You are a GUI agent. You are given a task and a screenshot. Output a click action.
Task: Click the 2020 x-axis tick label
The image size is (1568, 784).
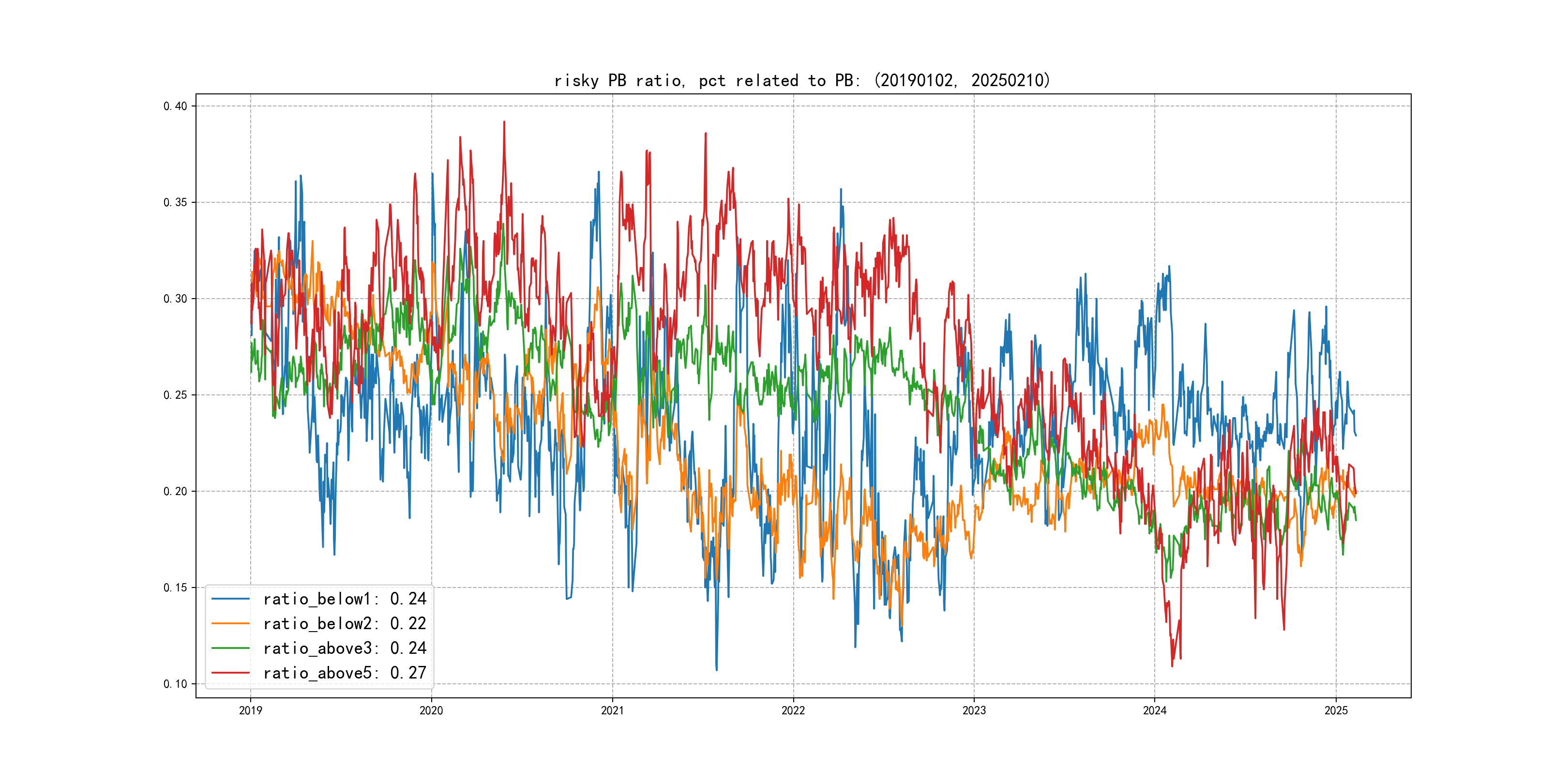point(431,710)
